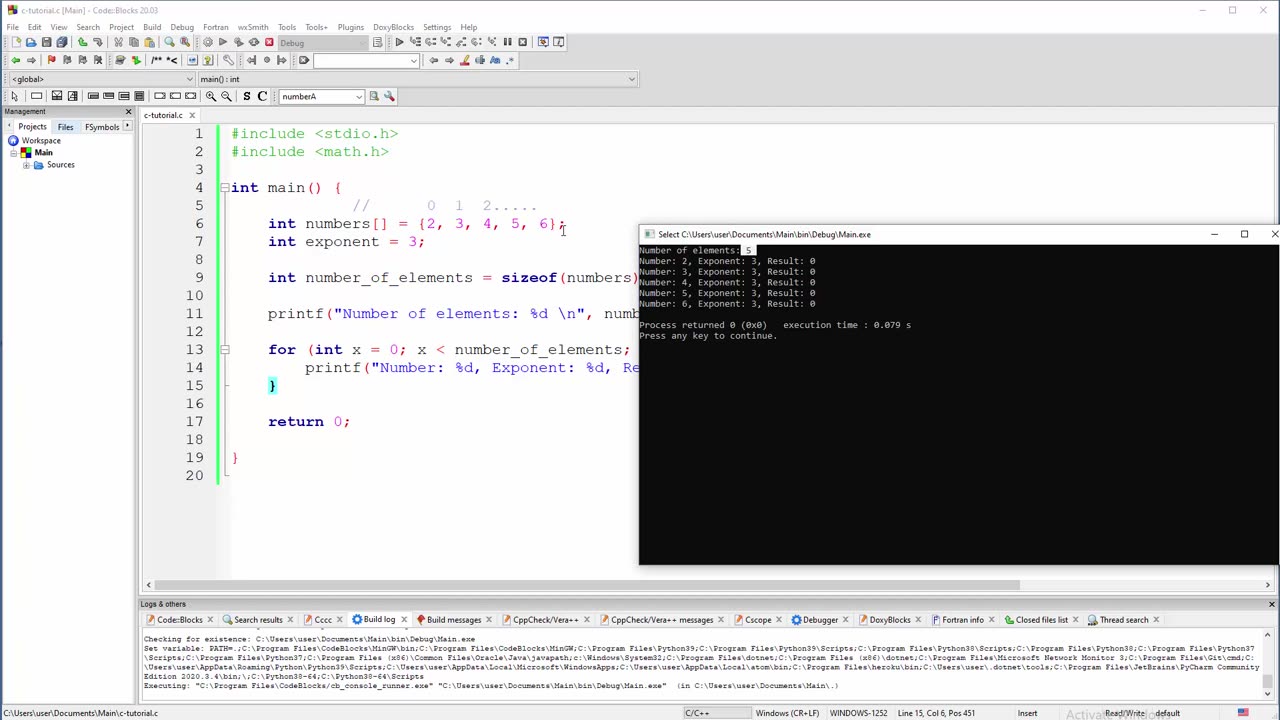Click the Replace icon in the toolbar
Viewport: 1280px width, 720px height.
[185, 42]
